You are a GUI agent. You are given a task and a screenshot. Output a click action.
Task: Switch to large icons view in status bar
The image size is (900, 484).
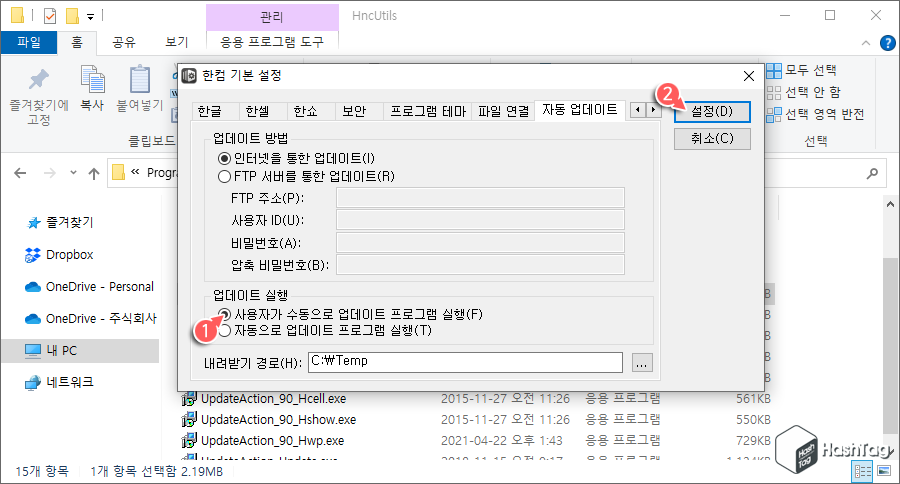pos(885,471)
